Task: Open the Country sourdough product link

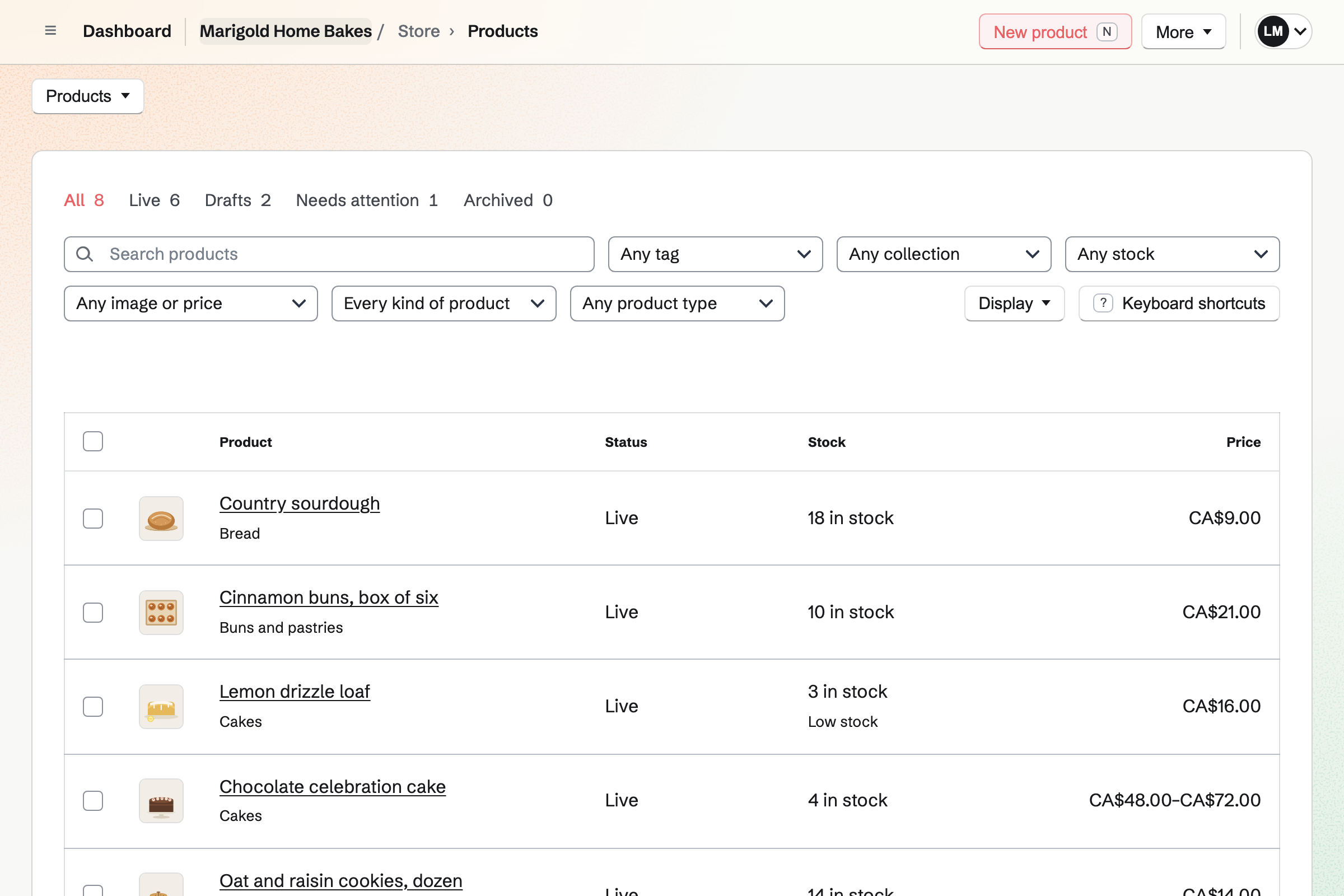Action: tap(300, 503)
